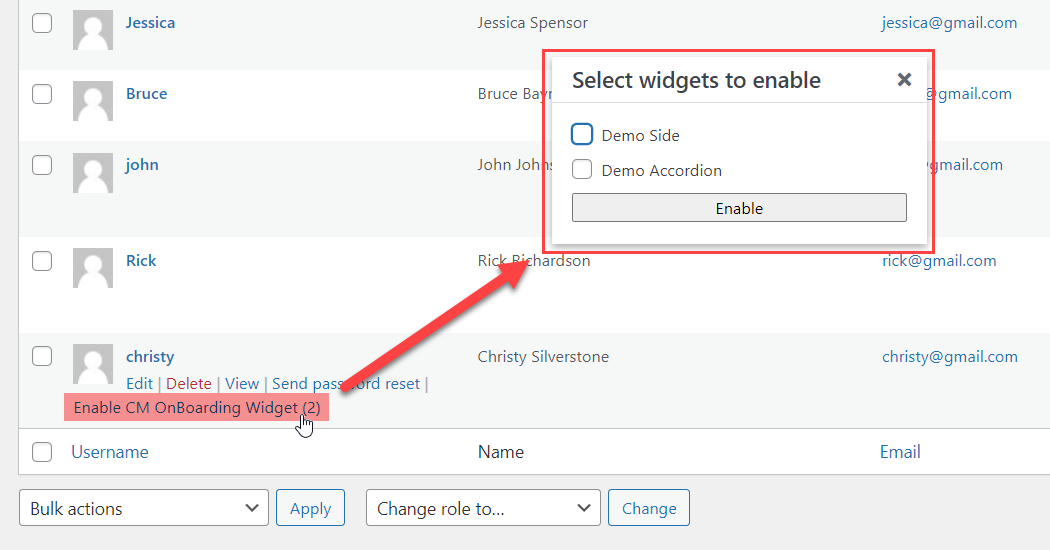Sort users by Email column footer
1050x550 pixels.
point(900,452)
